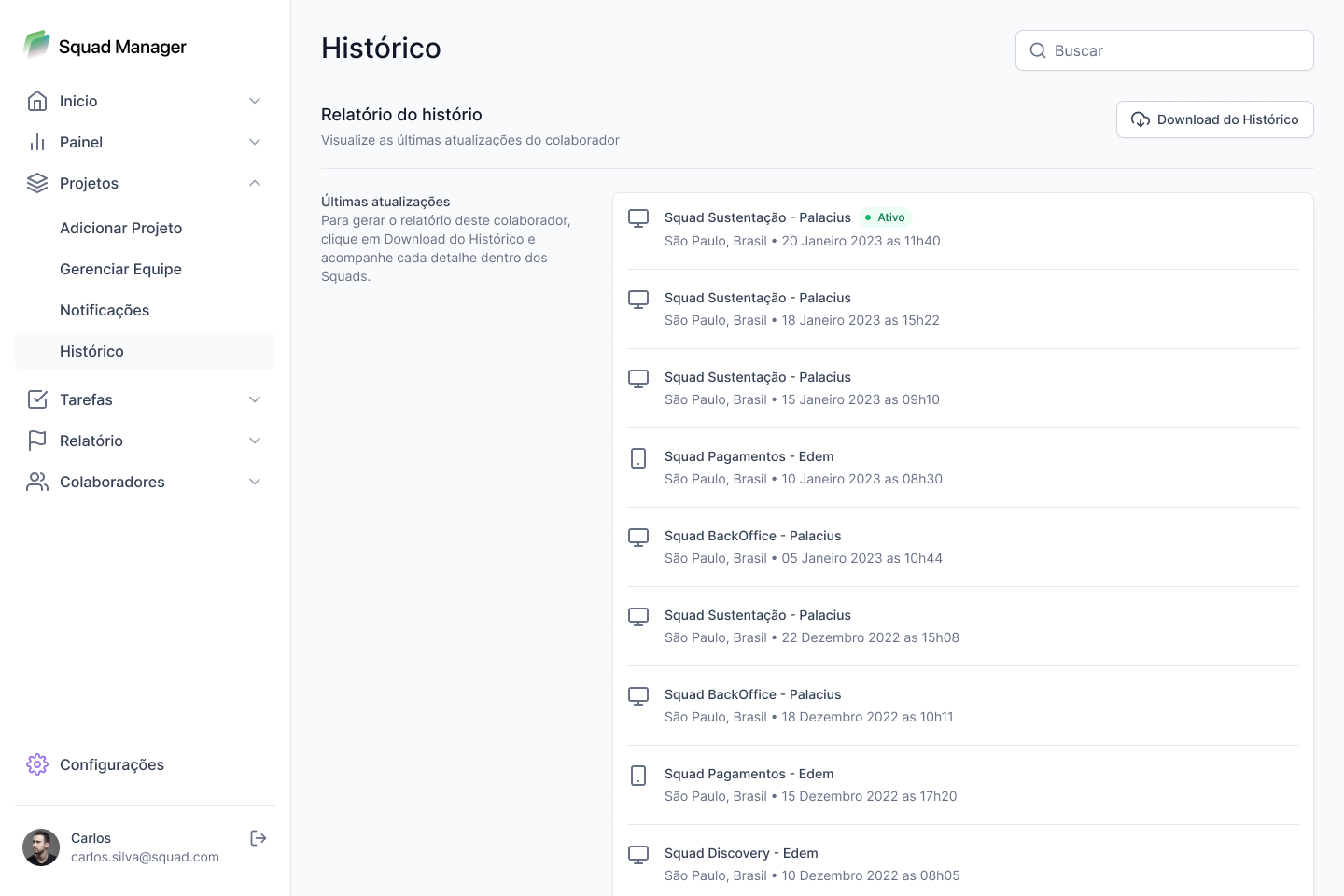The height and width of the screenshot is (896, 1344).
Task: Expand the Tarefas section chevron
Action: coord(255,399)
